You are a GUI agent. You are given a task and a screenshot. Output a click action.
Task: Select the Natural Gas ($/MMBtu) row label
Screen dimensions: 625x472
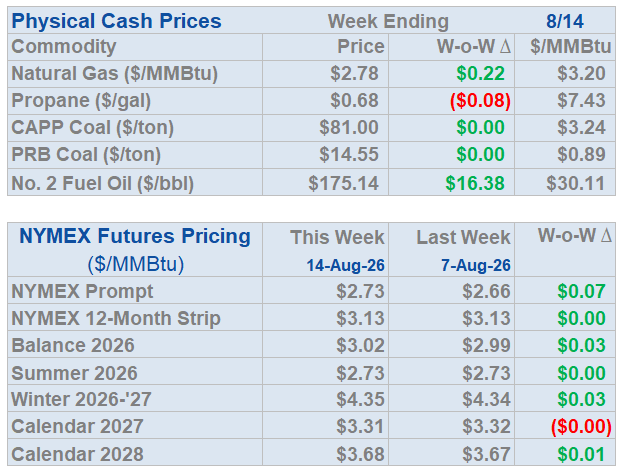tap(115, 74)
